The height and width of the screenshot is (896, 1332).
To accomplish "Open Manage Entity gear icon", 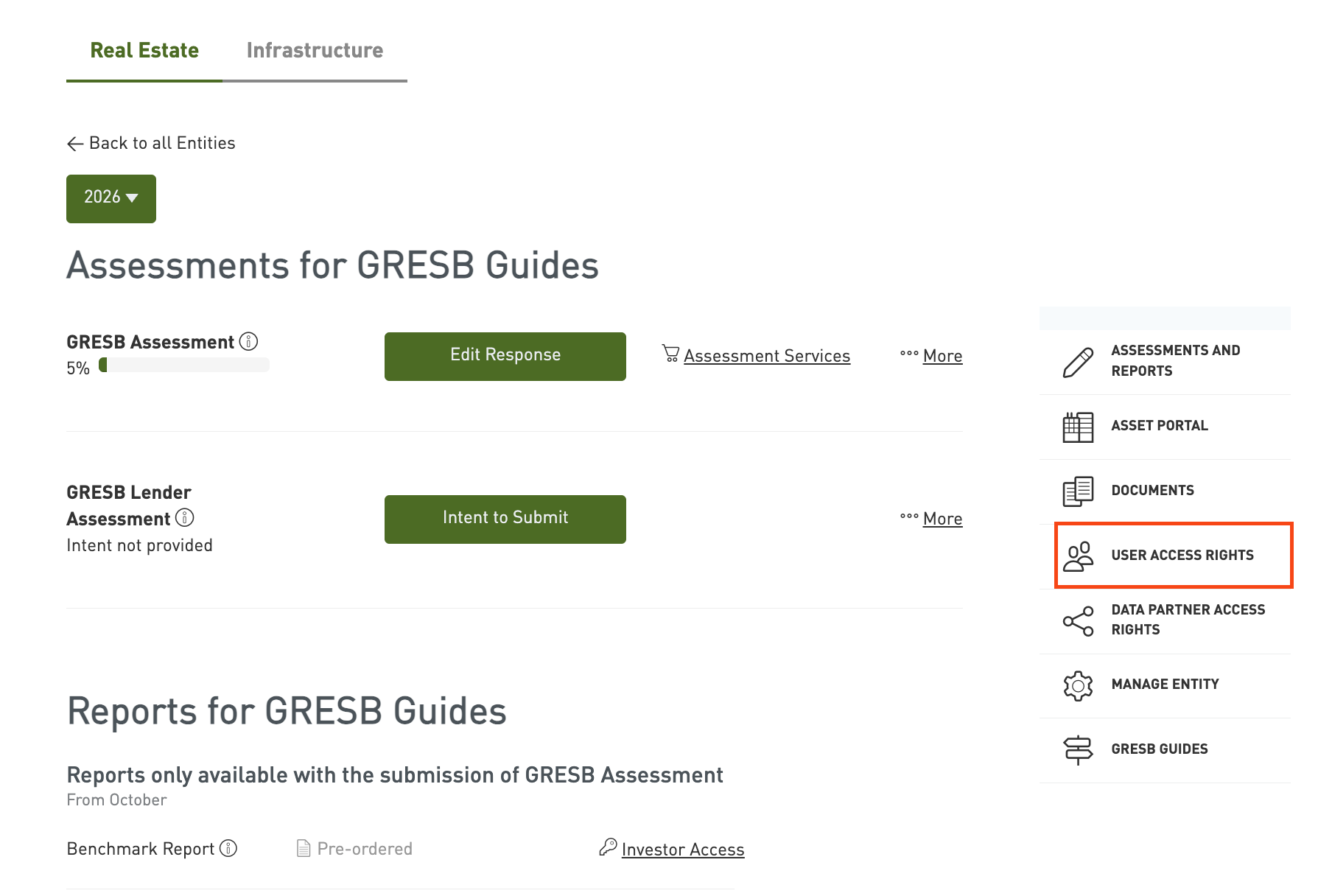I will click(1078, 685).
